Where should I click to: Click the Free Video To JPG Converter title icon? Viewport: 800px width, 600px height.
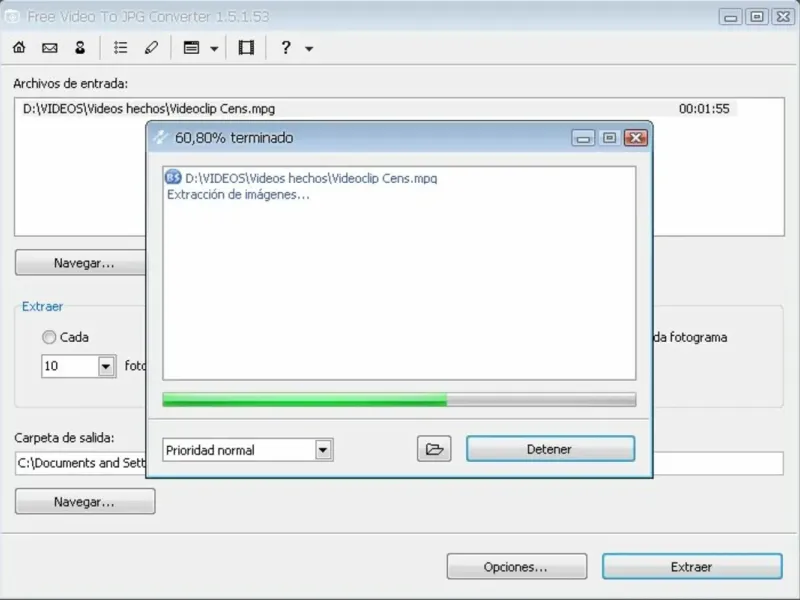point(12,16)
